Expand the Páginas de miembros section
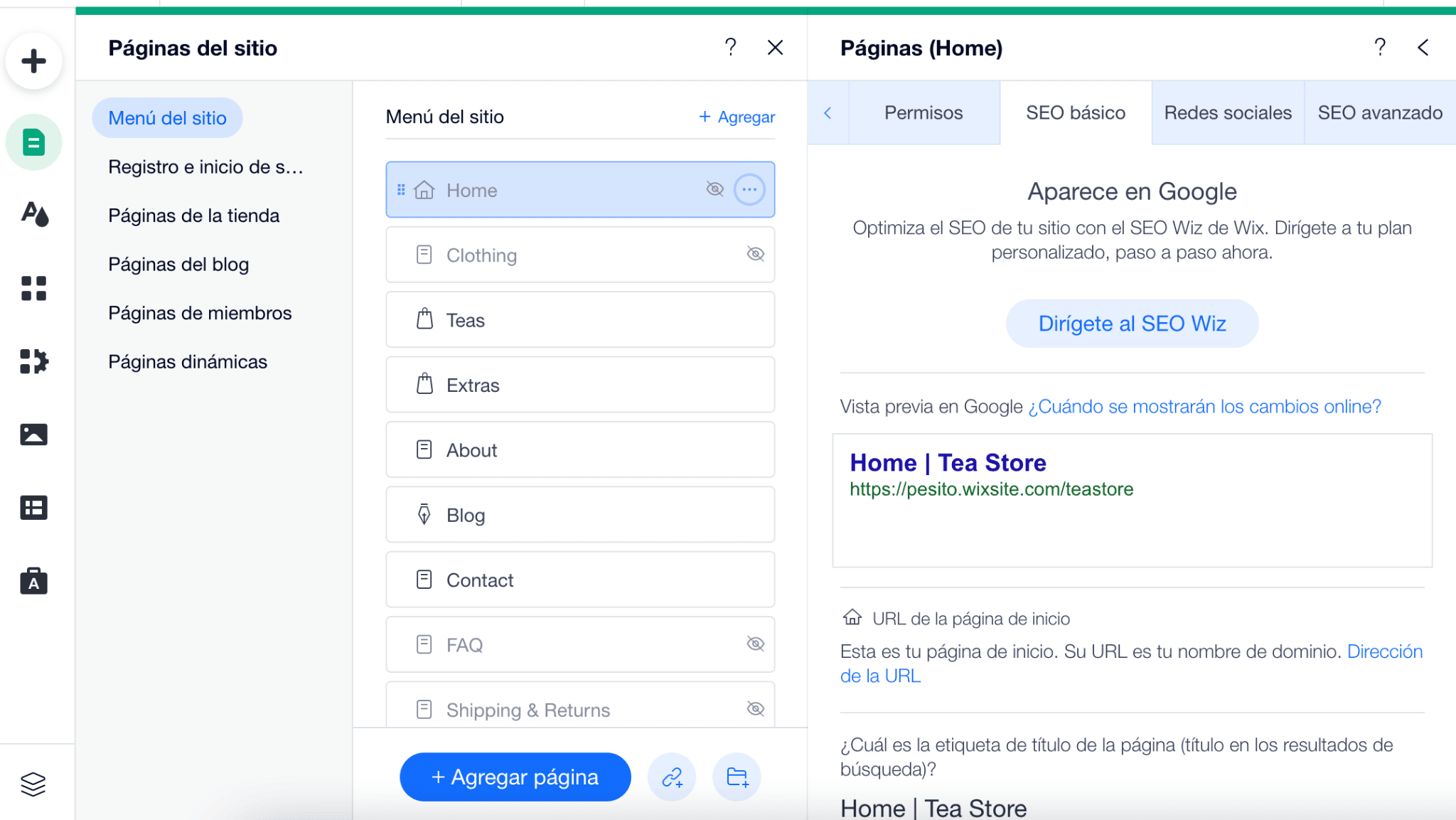The image size is (1456, 820). pyautogui.click(x=200, y=312)
